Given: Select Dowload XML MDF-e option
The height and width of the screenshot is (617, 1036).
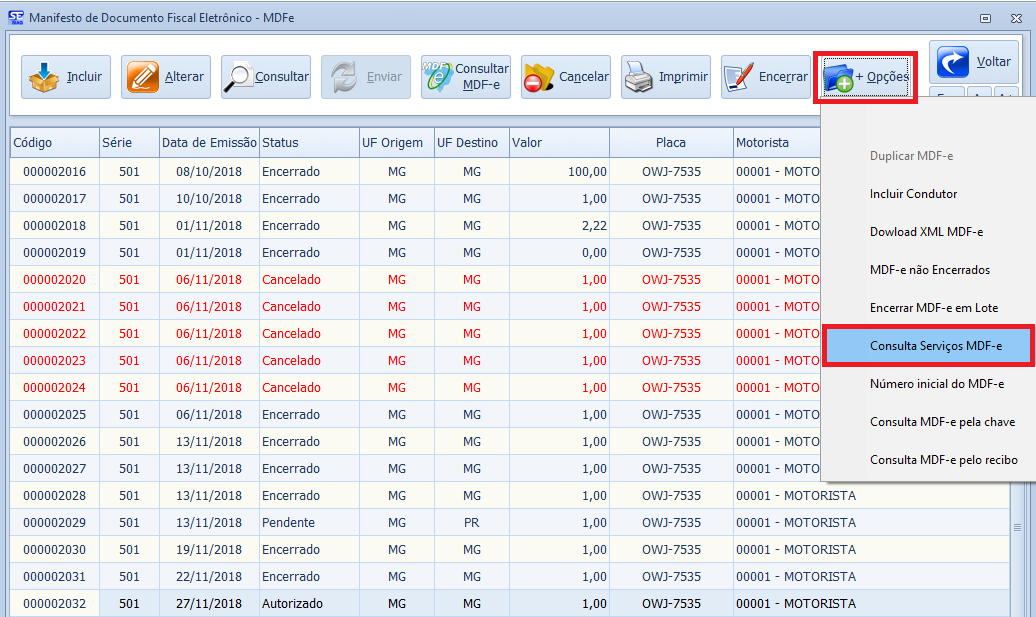Looking at the screenshot, I should point(926,232).
